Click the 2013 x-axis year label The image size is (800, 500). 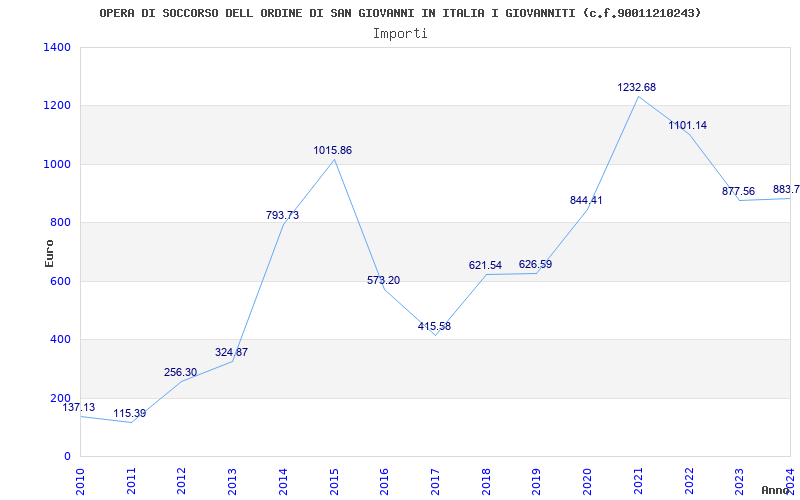pos(233,482)
